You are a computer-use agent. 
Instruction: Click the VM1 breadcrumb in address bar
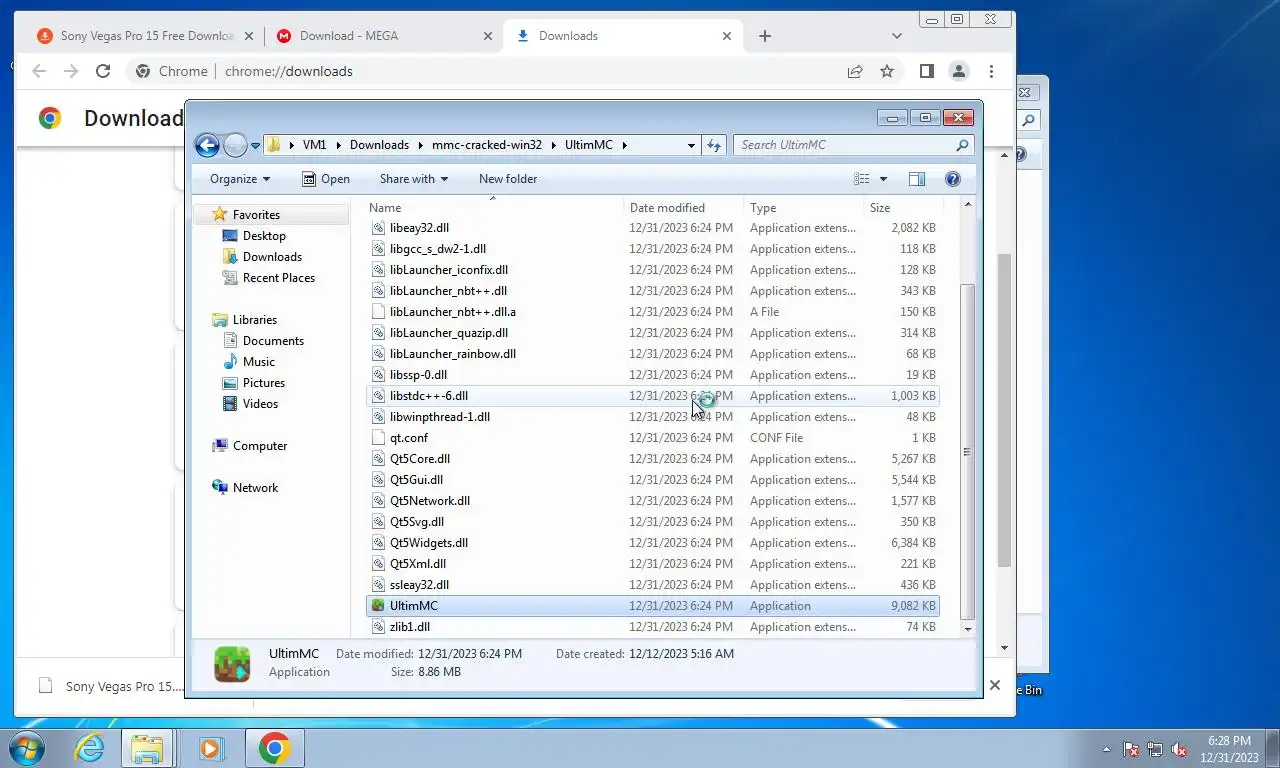tap(314, 145)
